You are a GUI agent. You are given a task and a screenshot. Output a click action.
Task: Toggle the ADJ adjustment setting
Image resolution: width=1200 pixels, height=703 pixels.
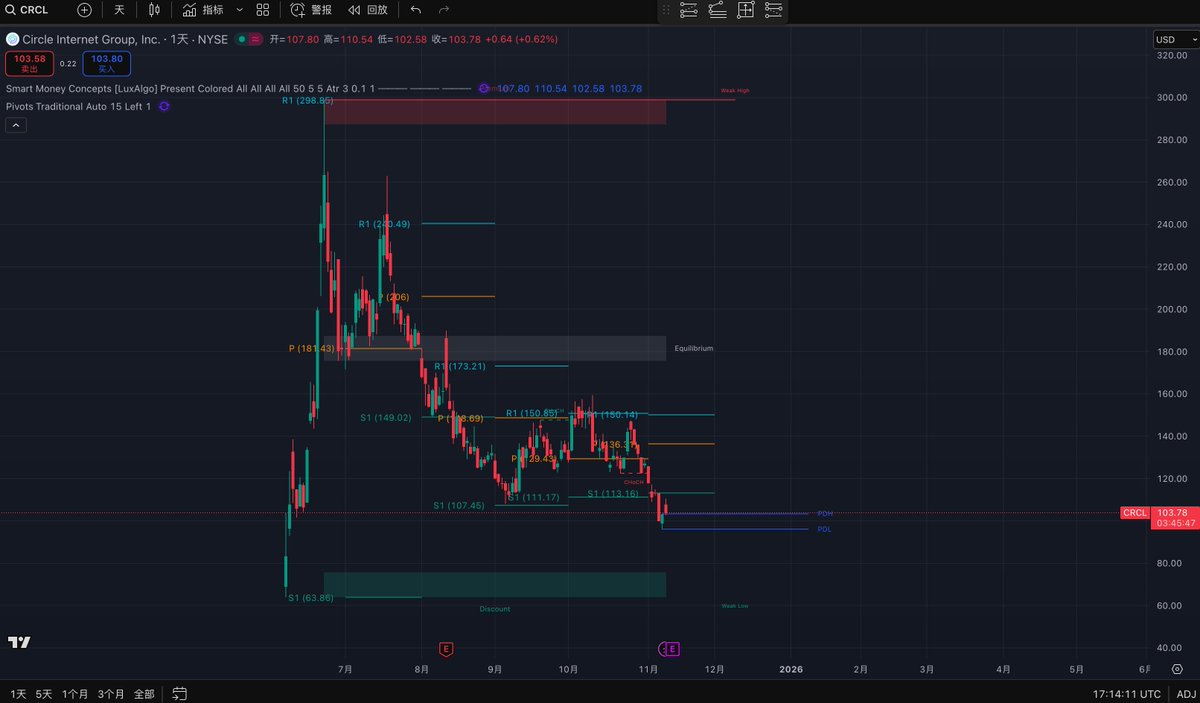click(1185, 693)
